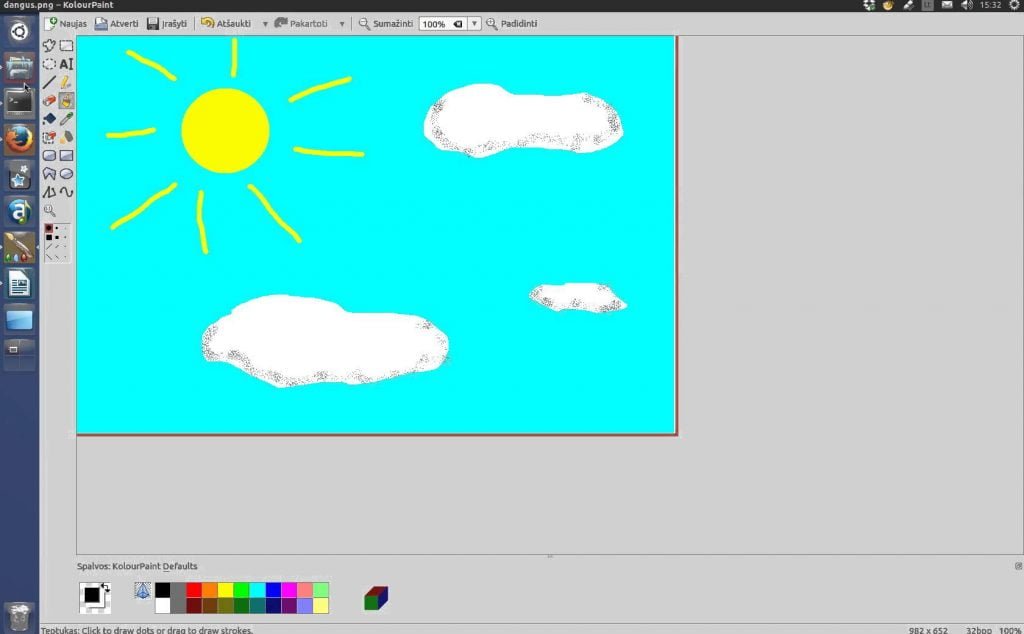This screenshot has width=1024, height=634.
Task: Select the Line tool
Action: (49, 82)
